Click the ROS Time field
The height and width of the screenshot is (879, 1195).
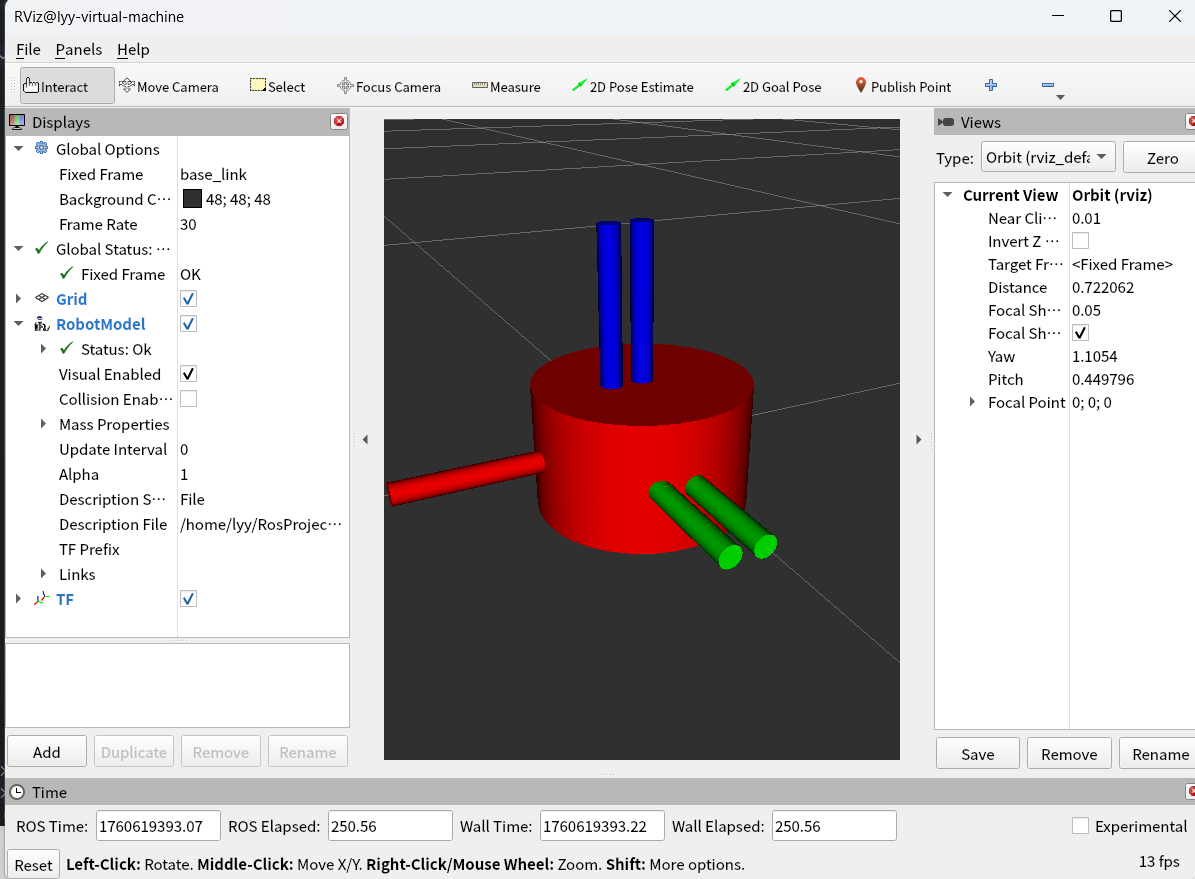point(159,826)
